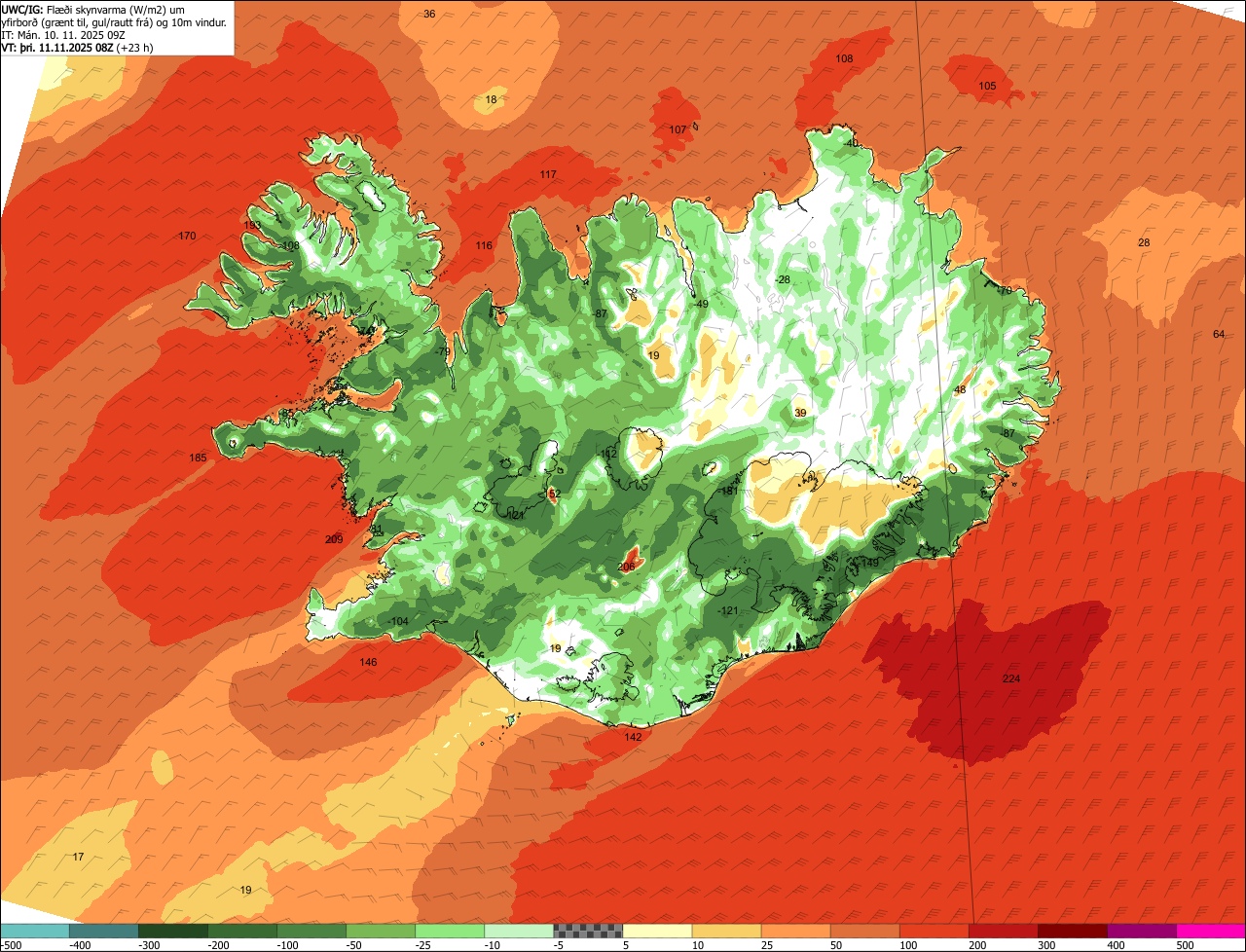
Task: Click the yellow-orange swatch between 10 and 25
Action: point(725,931)
